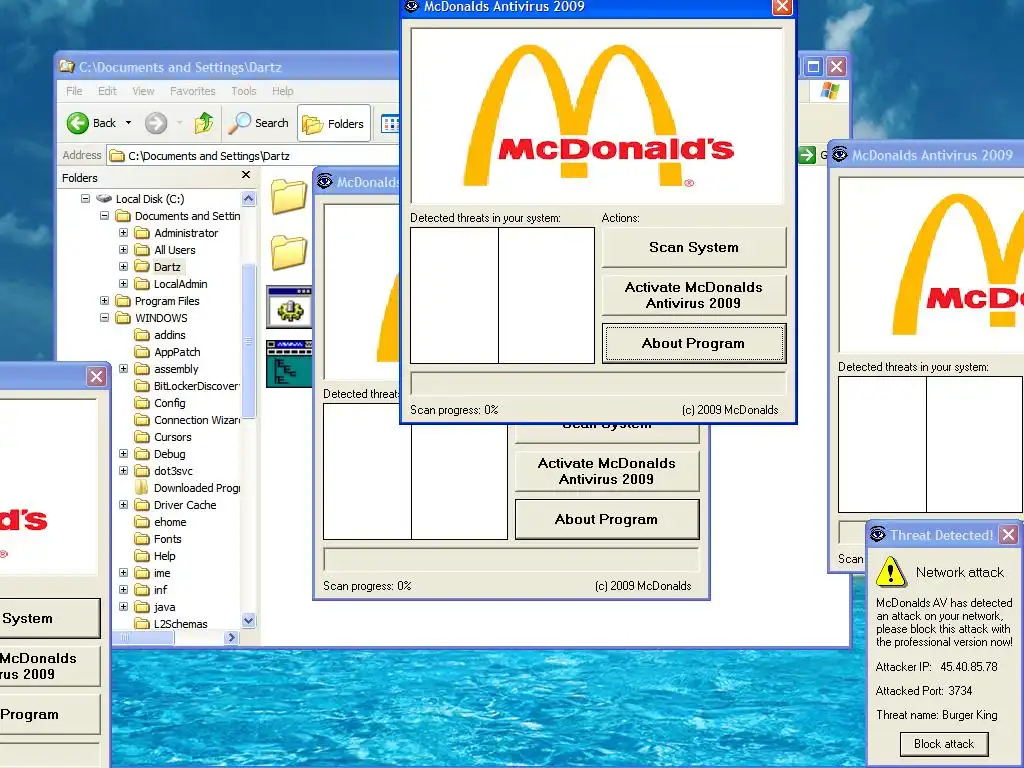Select the dot3svc folder icon
This screenshot has width=1024, height=768.
click(142, 471)
